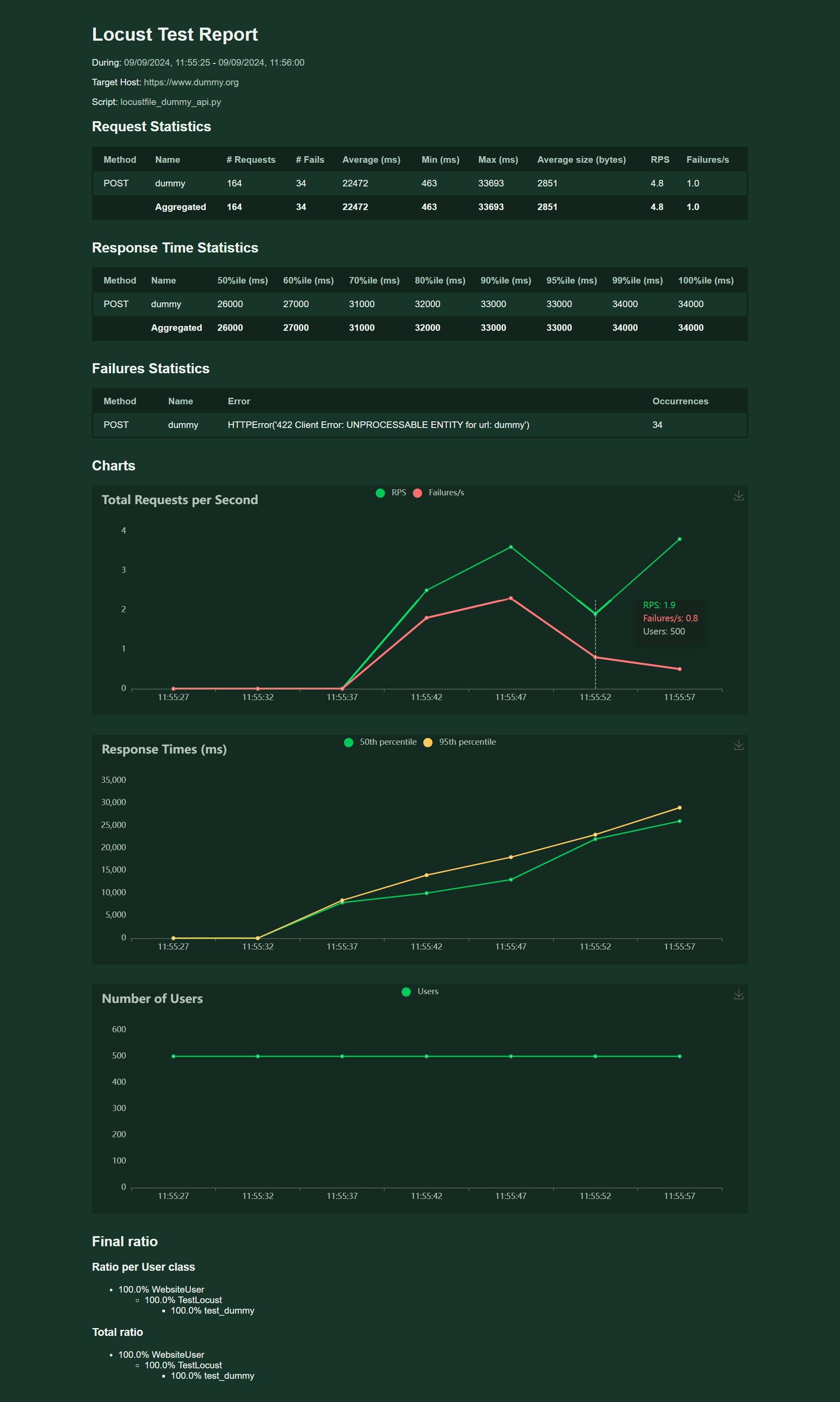Click the Users data point at 11:55:42

point(426,1056)
